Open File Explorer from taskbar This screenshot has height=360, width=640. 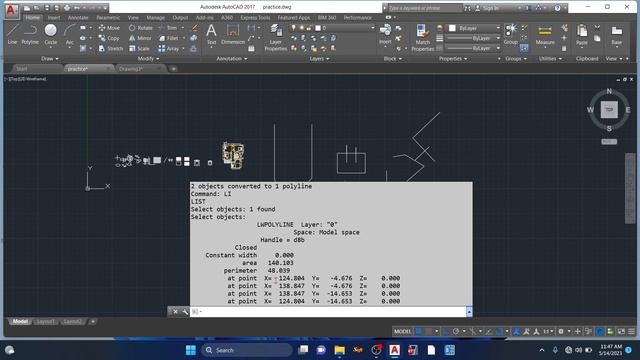(339, 350)
